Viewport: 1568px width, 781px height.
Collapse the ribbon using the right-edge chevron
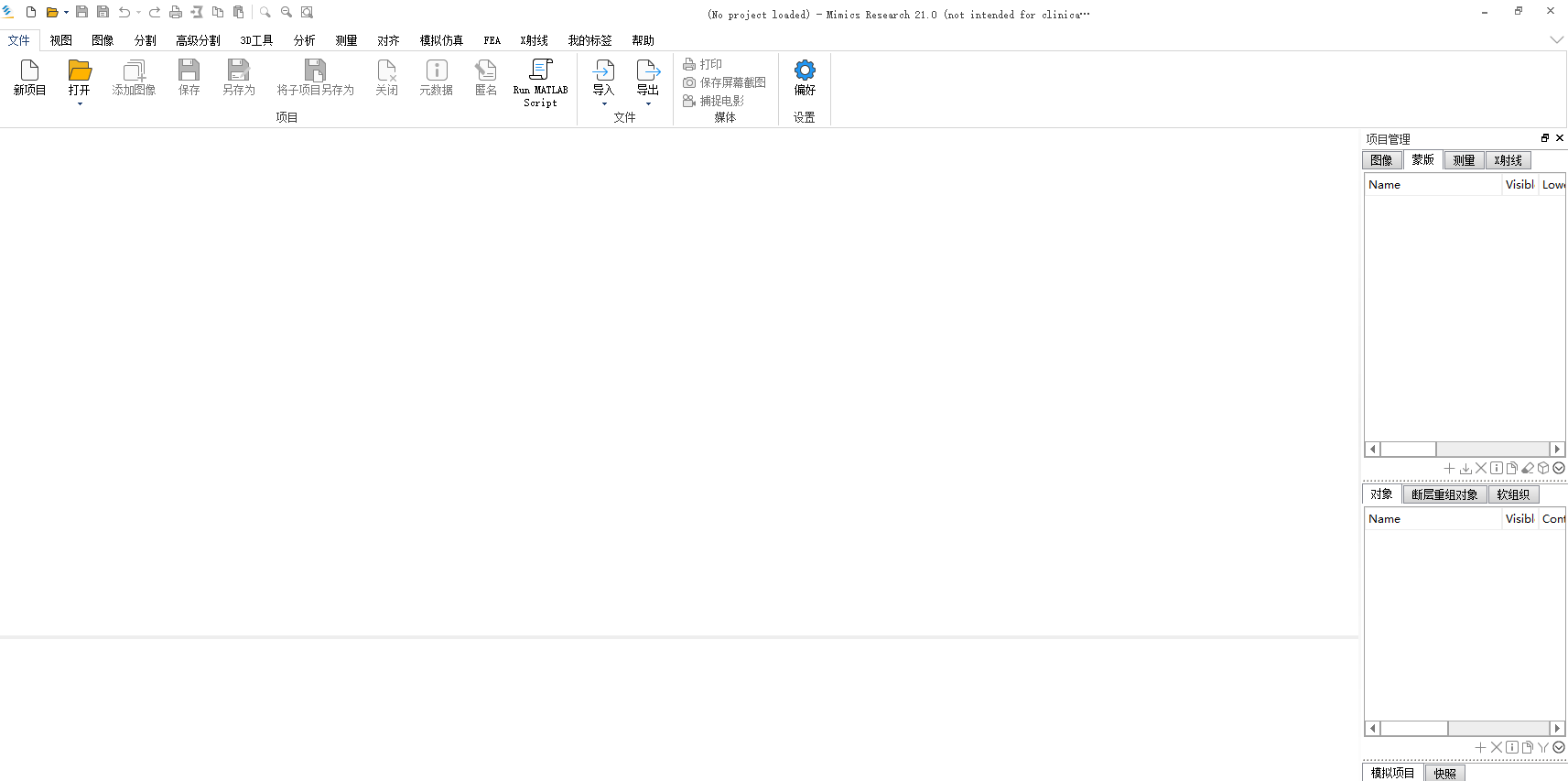coord(1556,40)
